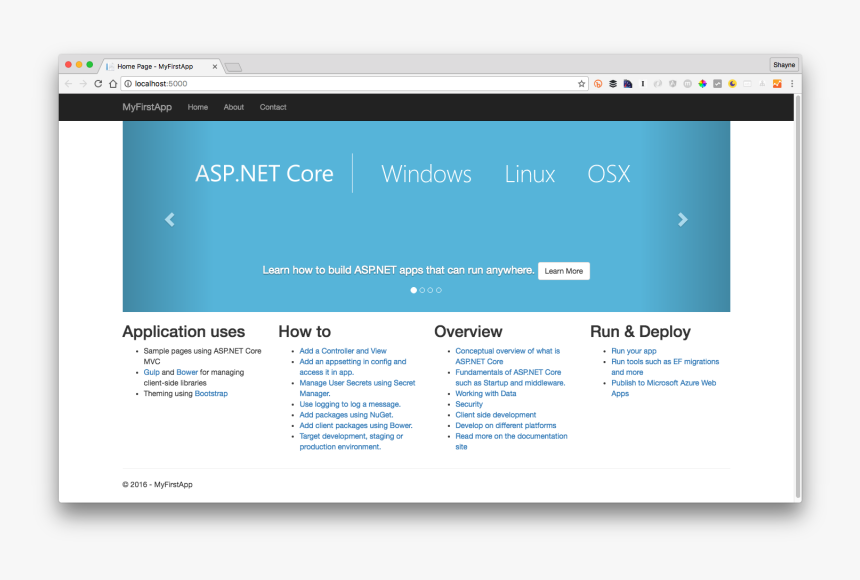Open the Bootstrap link
The height and width of the screenshot is (580, 860).
(x=211, y=393)
